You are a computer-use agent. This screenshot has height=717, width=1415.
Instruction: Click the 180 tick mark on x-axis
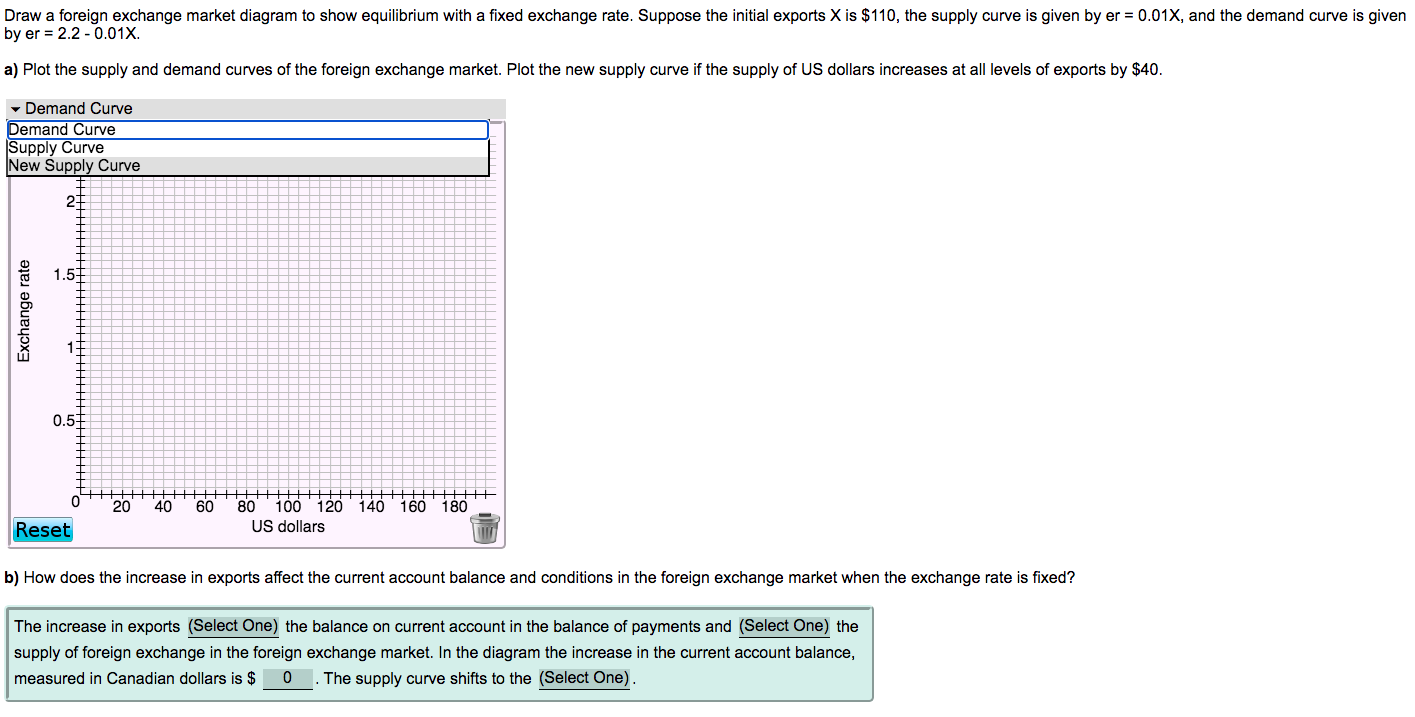click(x=455, y=506)
